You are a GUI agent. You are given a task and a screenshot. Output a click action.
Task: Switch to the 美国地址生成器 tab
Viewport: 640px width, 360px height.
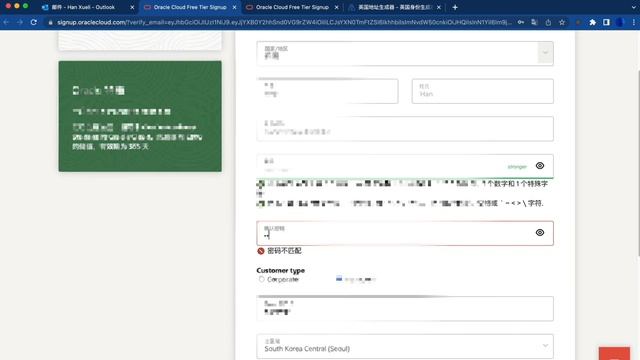pyautogui.click(x=395, y=7)
